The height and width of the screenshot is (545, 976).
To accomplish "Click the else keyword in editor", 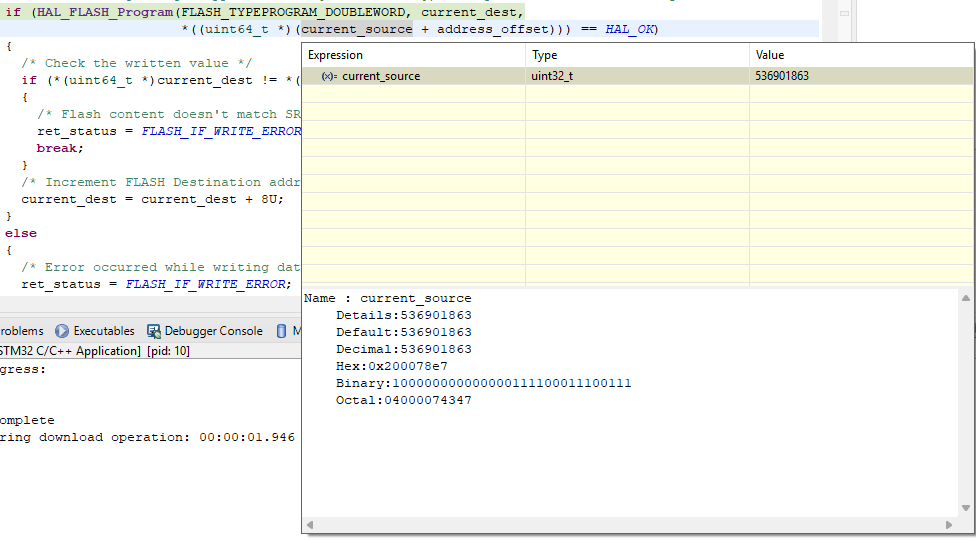I will point(21,233).
